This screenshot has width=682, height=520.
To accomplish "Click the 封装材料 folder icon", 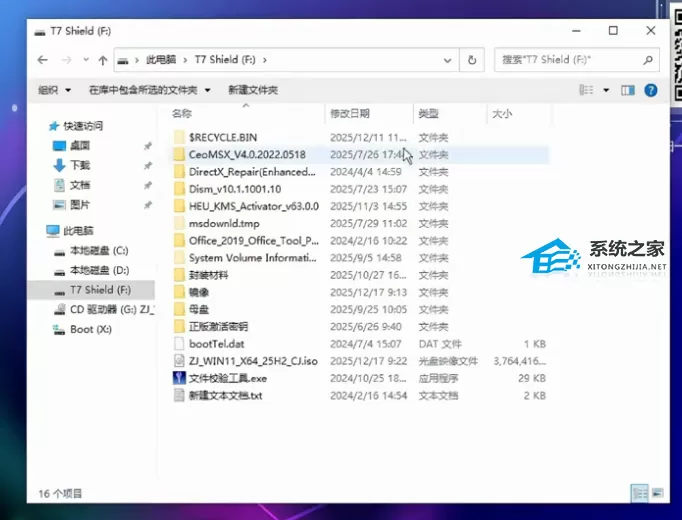I will pos(179,275).
